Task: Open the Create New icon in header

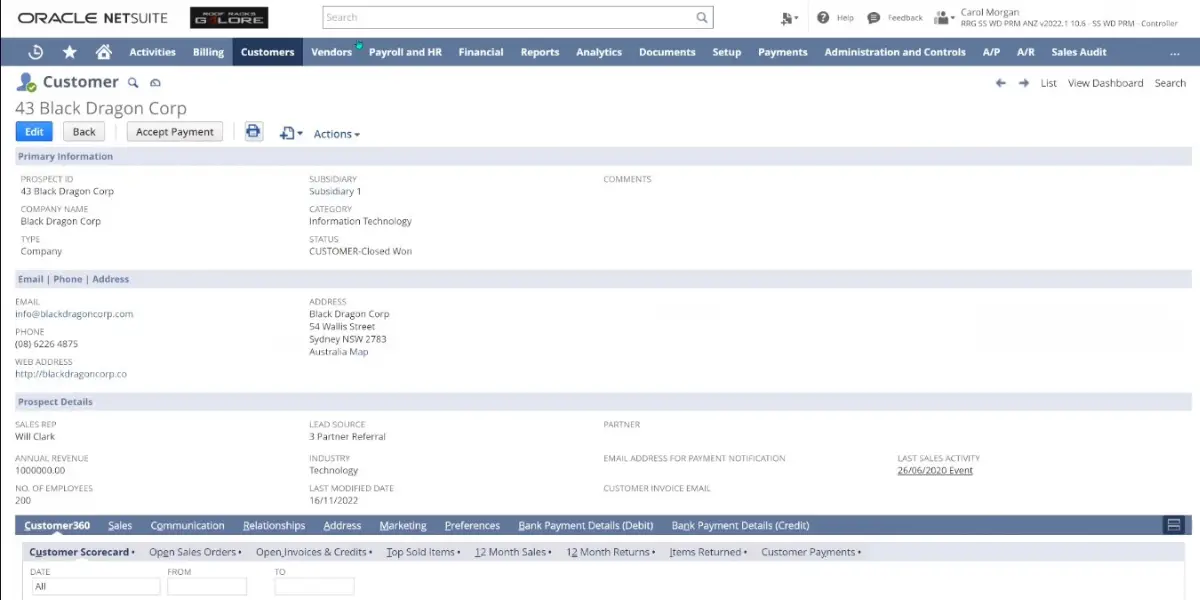Action: point(789,18)
